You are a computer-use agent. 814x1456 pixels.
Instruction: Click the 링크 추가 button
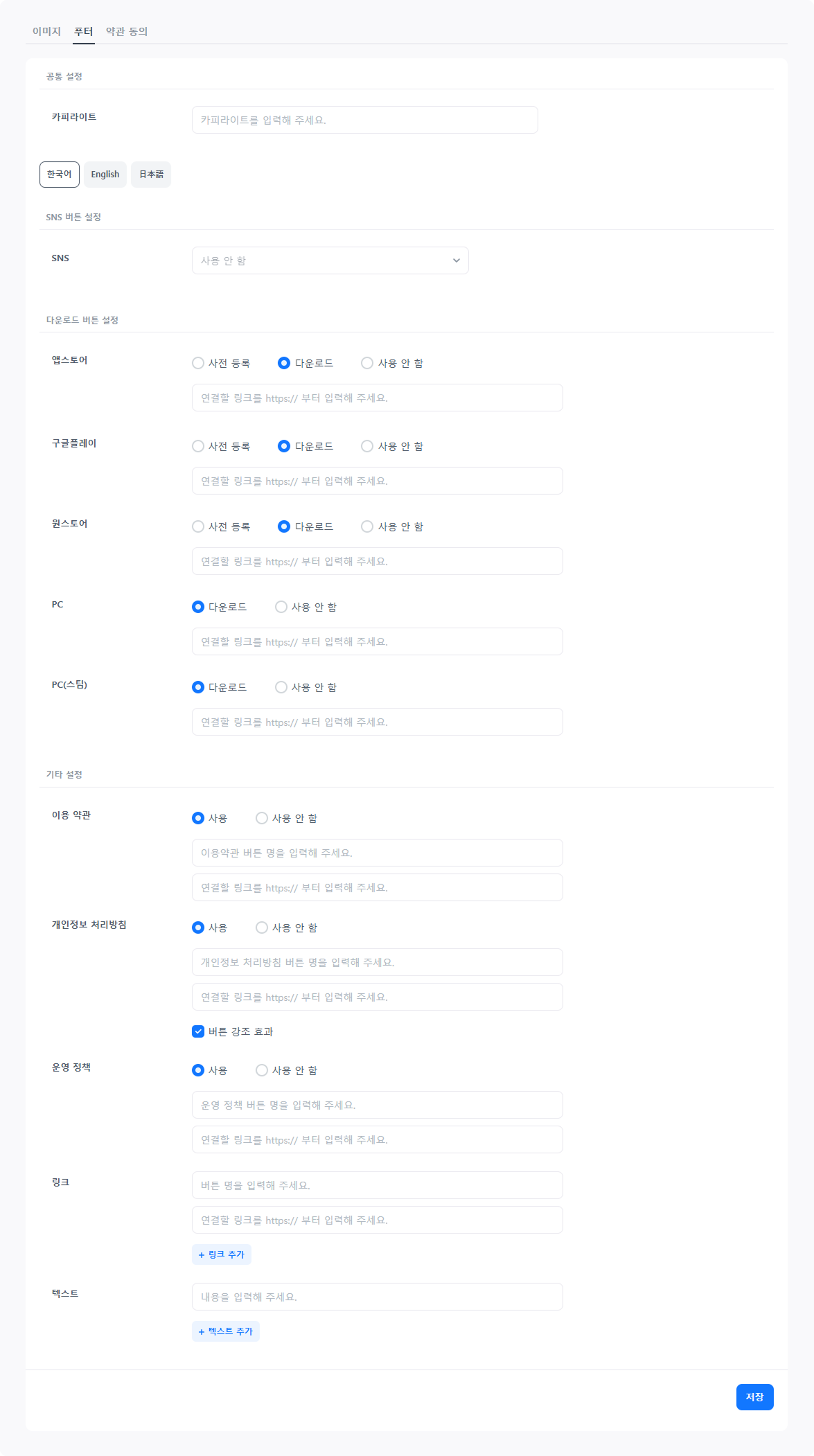pos(222,1254)
